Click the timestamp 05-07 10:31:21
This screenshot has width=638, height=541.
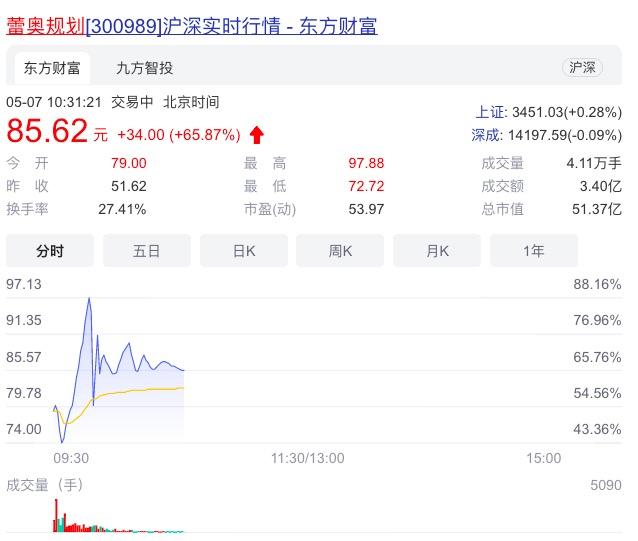coord(54,102)
